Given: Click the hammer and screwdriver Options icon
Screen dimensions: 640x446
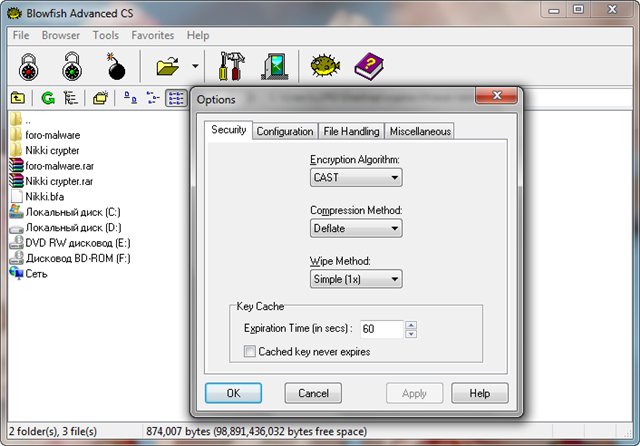Looking at the screenshot, I should [231, 66].
